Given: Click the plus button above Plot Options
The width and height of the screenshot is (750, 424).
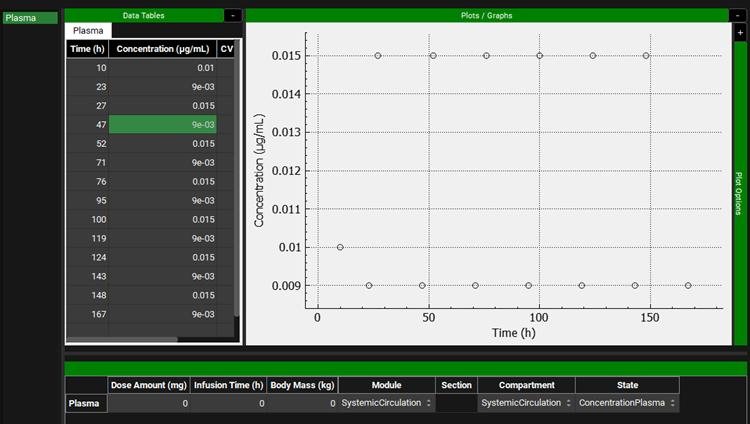Looking at the screenshot, I should point(740,33).
